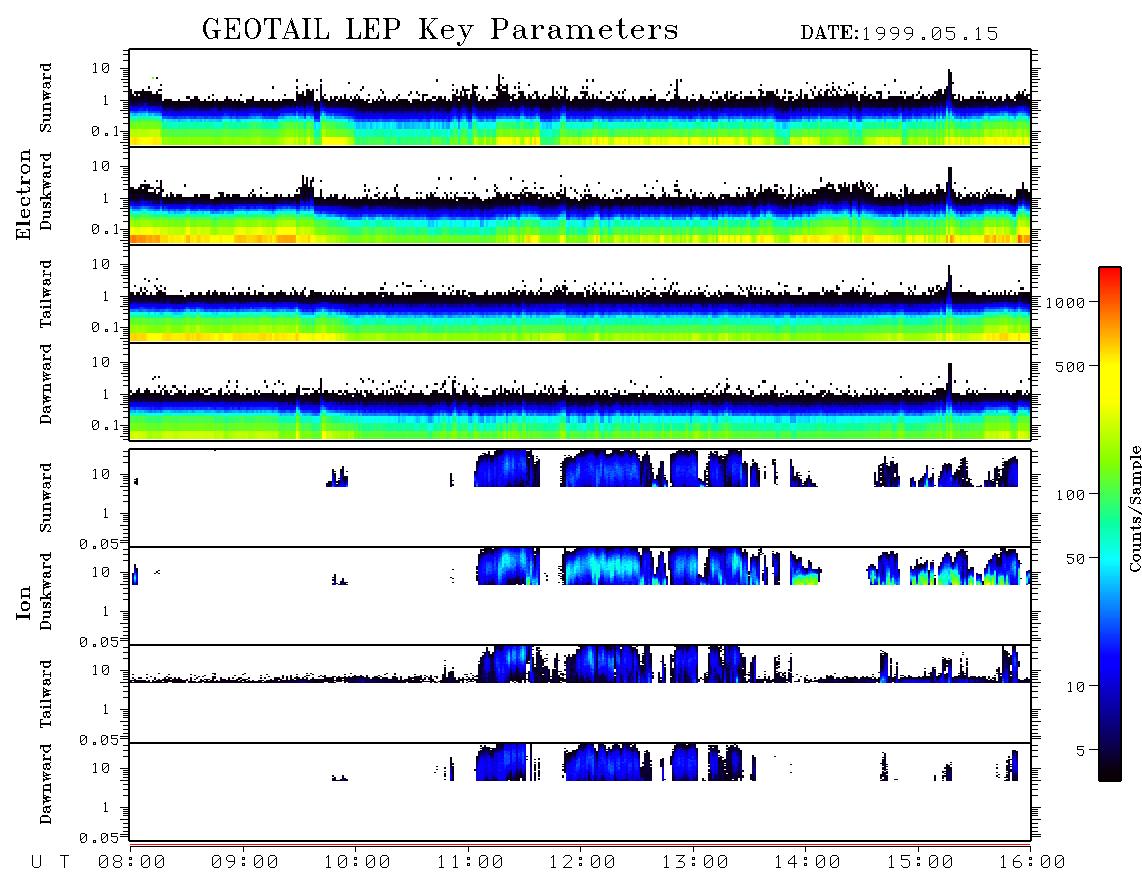This screenshot has height=880, width=1142.
Task: Click the "13:00" time tick label
Action: click(x=695, y=862)
